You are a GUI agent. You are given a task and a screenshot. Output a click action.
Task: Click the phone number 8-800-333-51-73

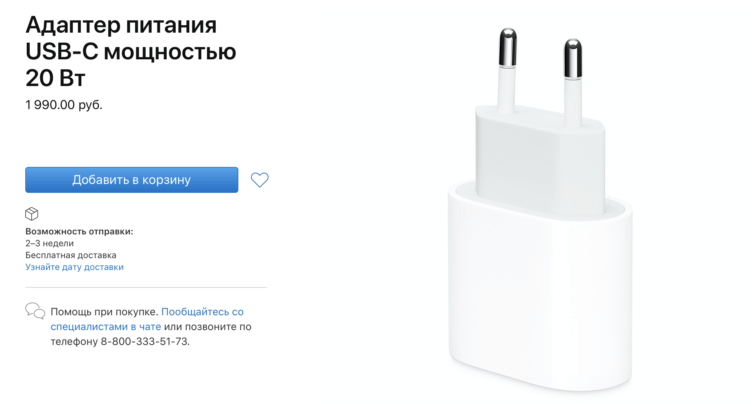[144, 342]
